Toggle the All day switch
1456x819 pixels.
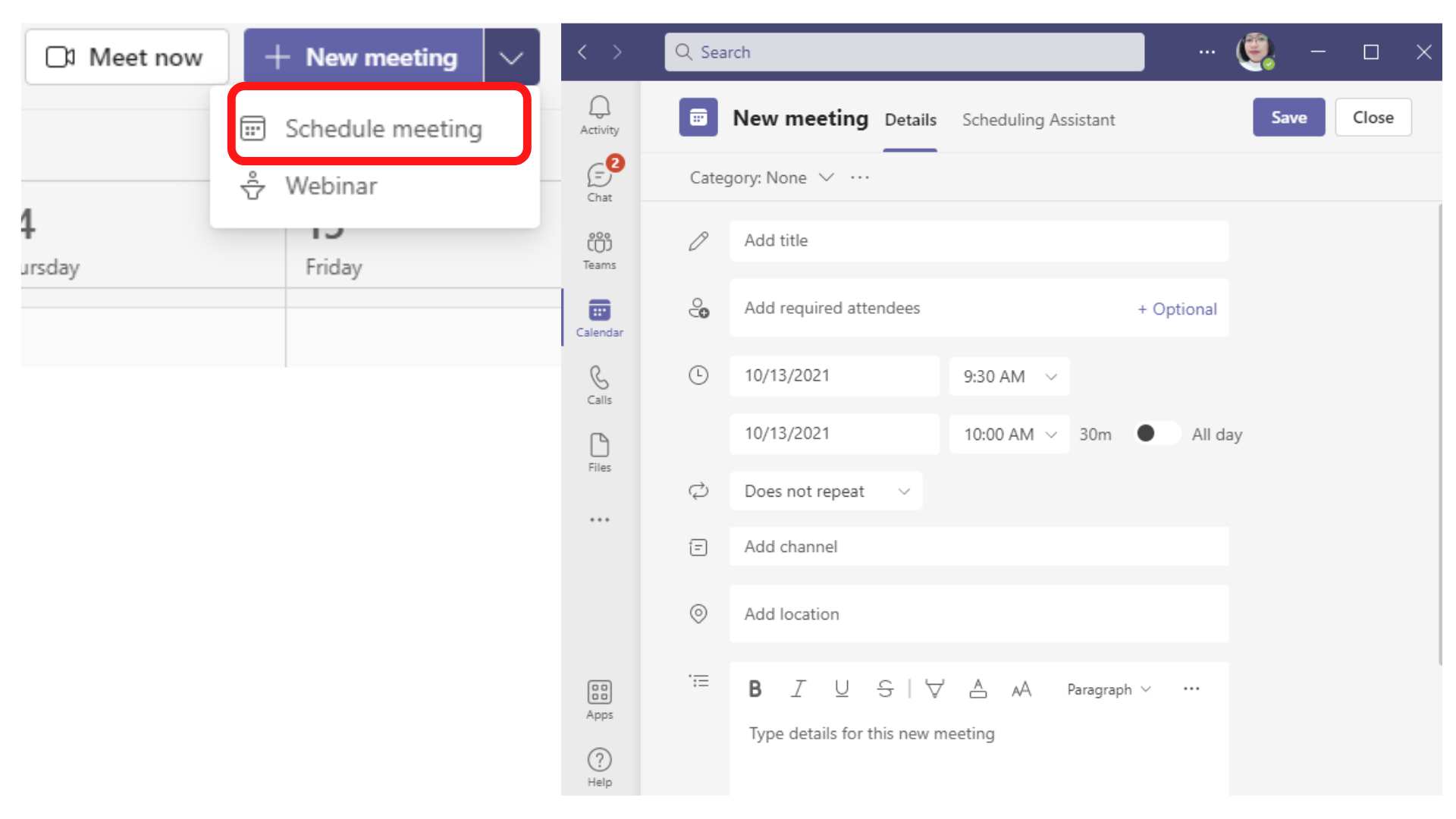coord(1156,434)
